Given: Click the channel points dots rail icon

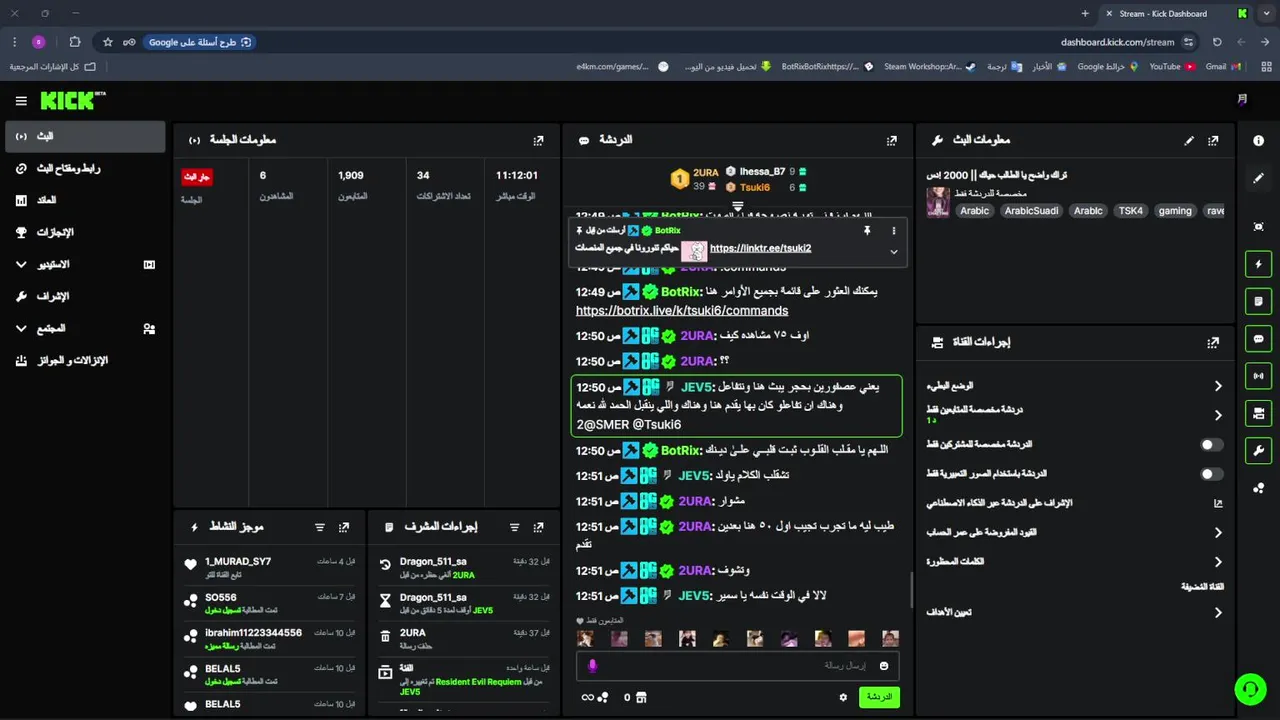Looking at the screenshot, I should pos(1258,488).
